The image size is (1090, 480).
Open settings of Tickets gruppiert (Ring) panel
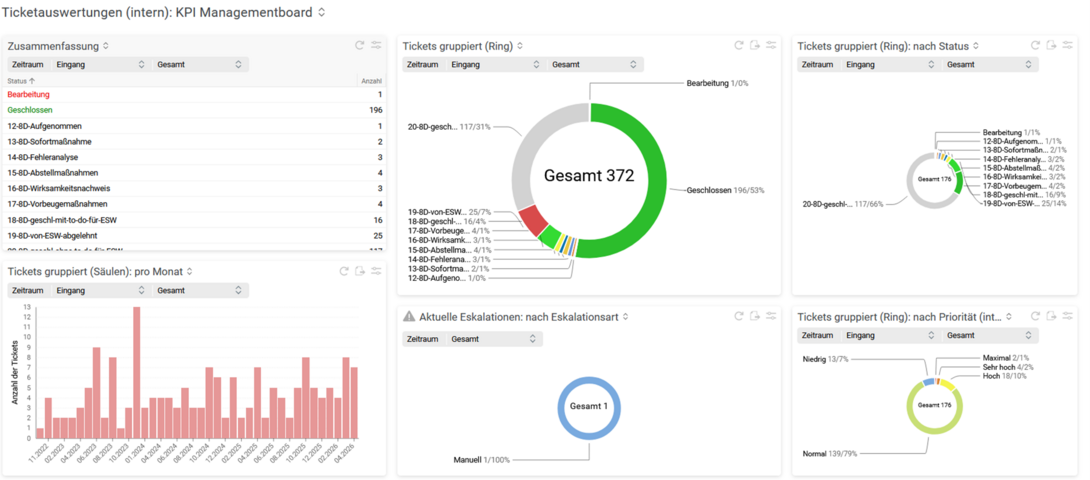tap(772, 45)
